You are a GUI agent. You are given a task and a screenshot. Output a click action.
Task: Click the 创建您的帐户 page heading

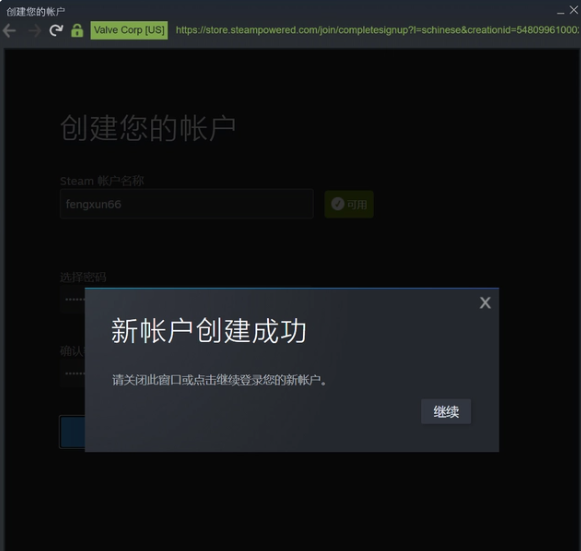(x=148, y=128)
